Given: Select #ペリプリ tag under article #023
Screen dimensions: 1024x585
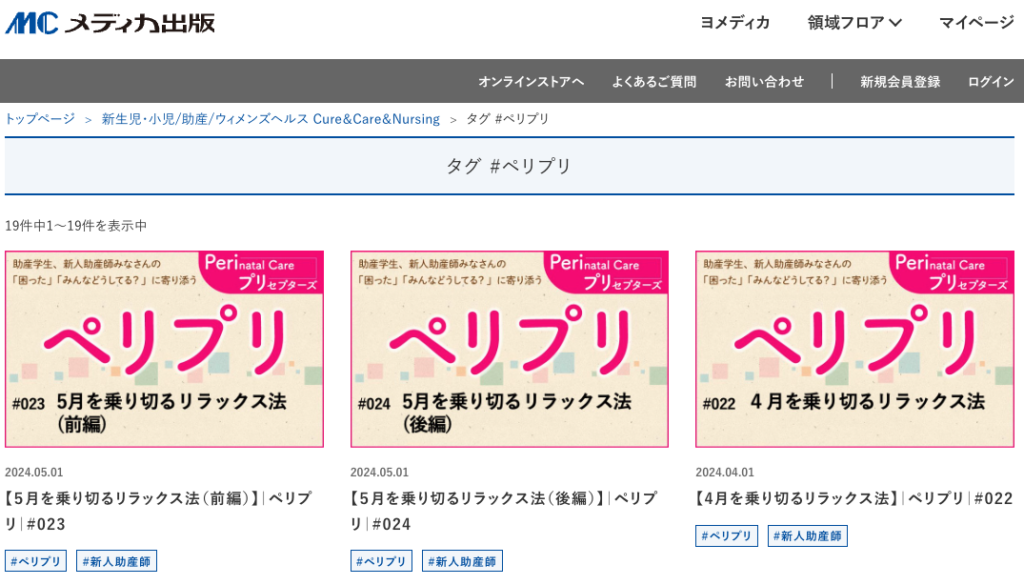Looking at the screenshot, I should tap(36, 561).
